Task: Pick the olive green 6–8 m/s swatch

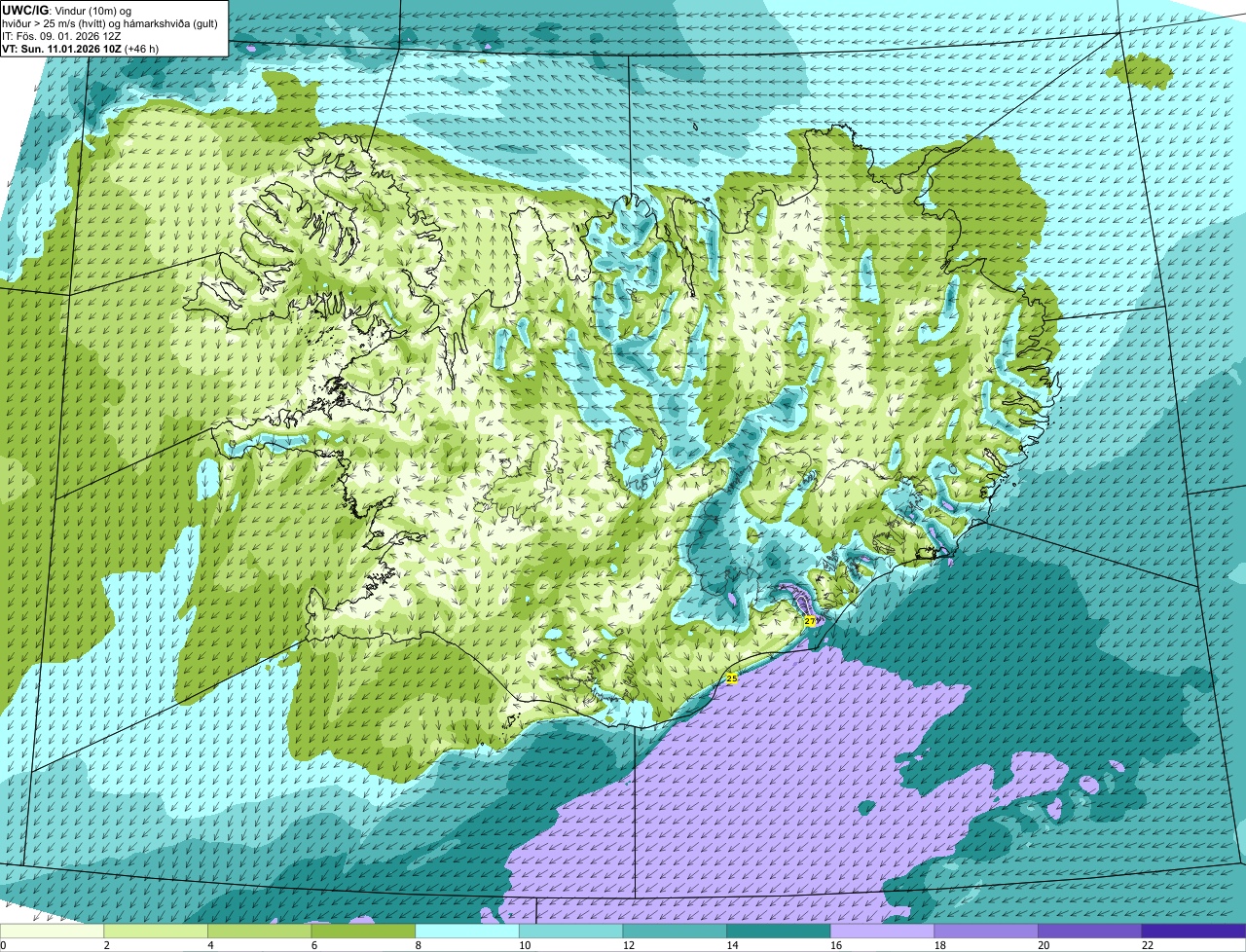Action: pyautogui.click(x=363, y=931)
